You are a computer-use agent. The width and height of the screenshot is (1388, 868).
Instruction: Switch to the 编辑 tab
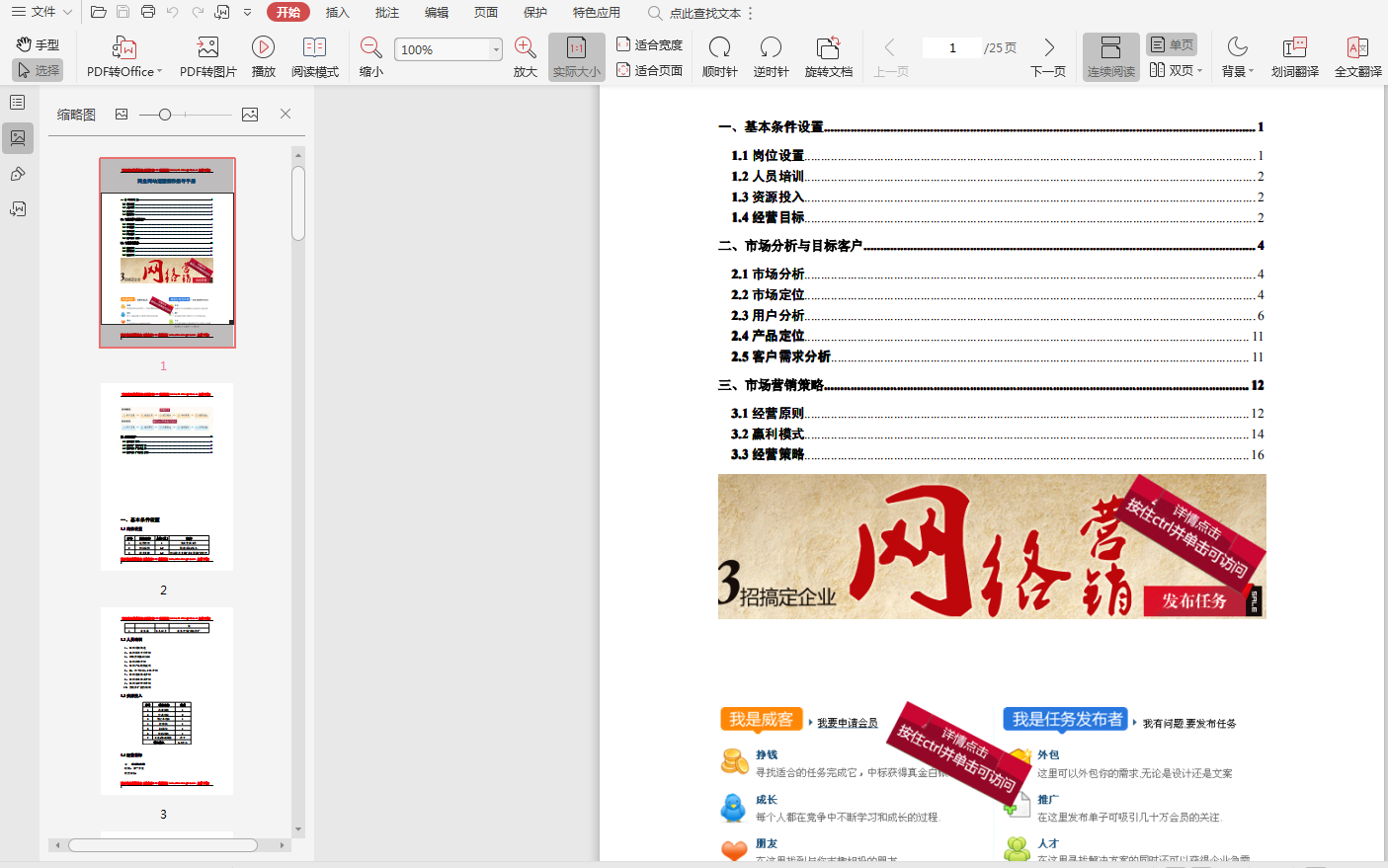click(x=437, y=13)
